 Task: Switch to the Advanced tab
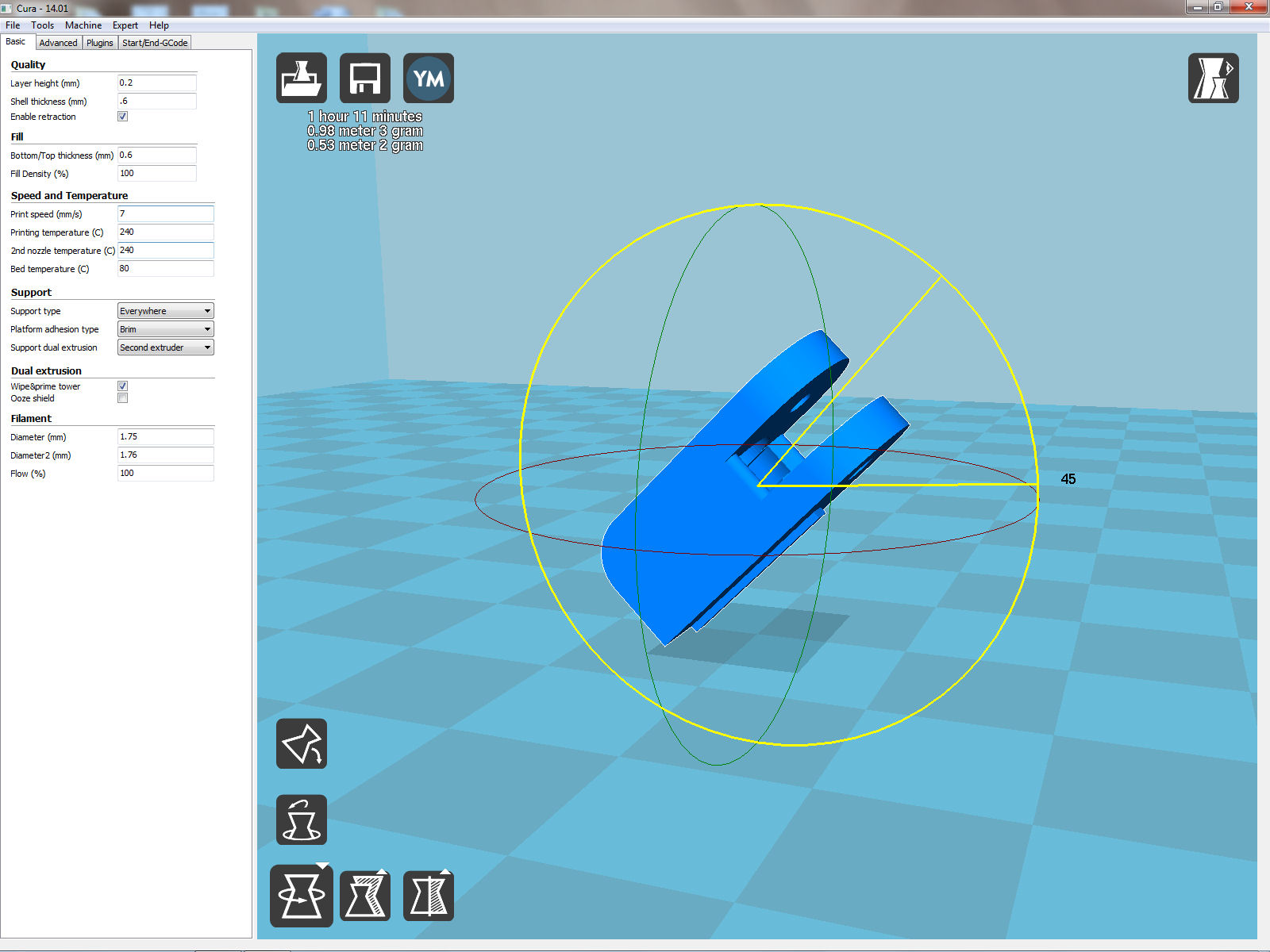coord(58,43)
